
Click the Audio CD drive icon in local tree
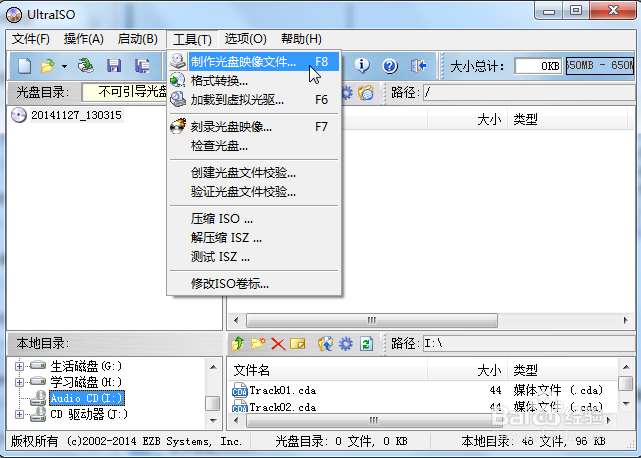(x=38, y=398)
